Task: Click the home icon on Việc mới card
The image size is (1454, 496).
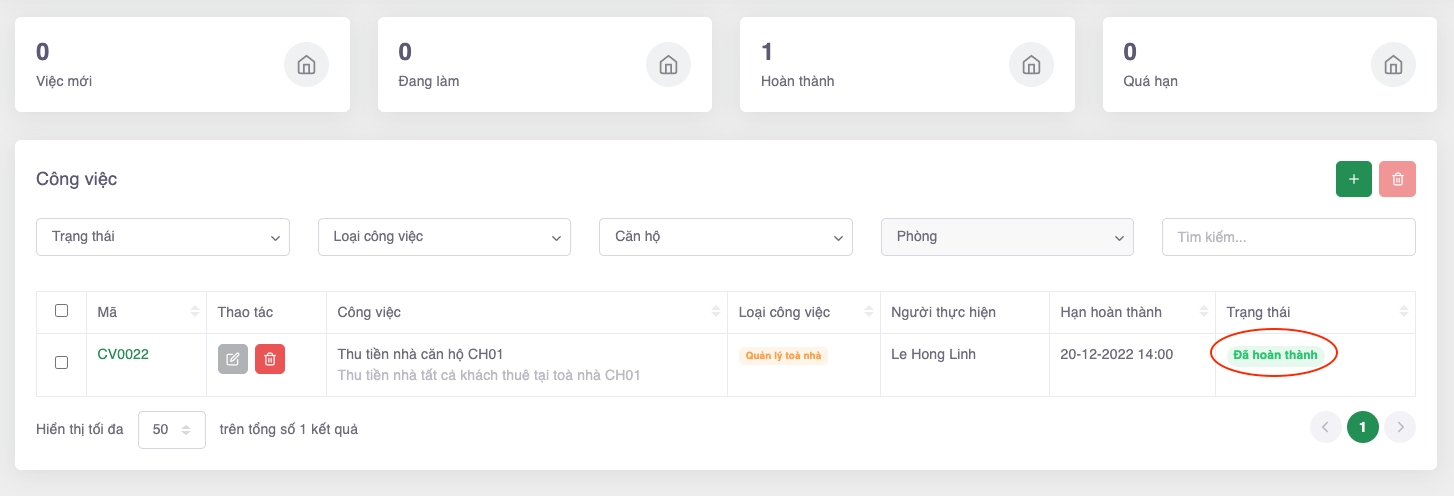Action: click(x=306, y=65)
